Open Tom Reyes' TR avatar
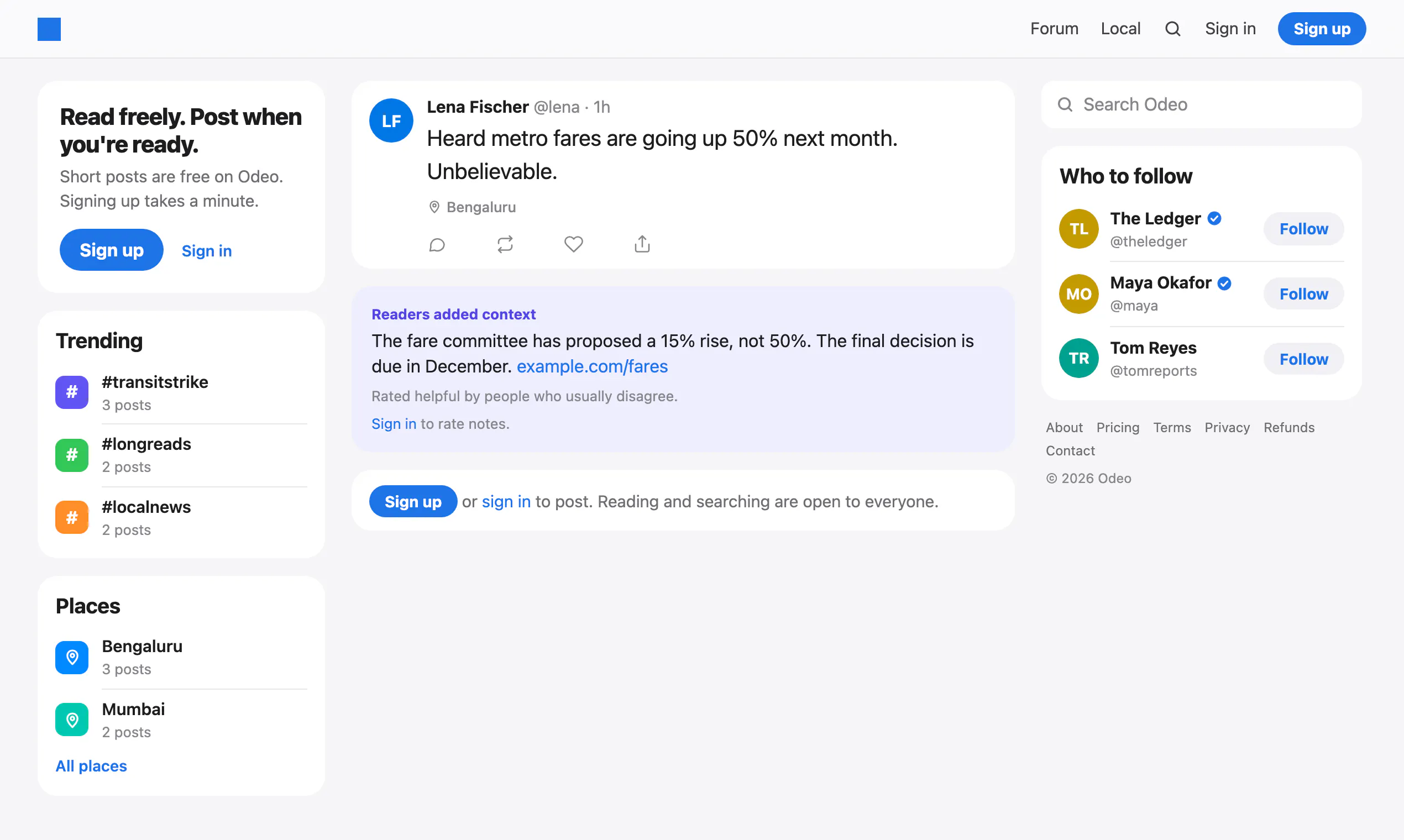Viewport: 1404px width, 840px height. [x=1078, y=358]
